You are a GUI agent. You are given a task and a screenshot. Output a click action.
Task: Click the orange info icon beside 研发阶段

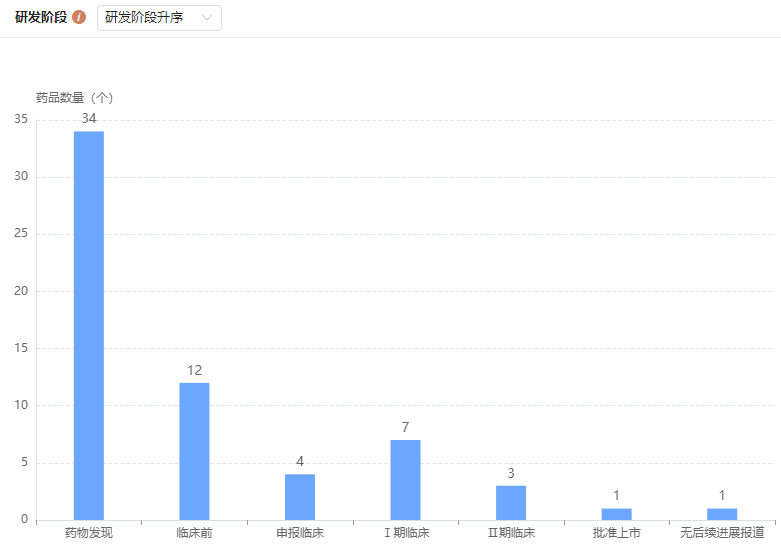click(79, 18)
